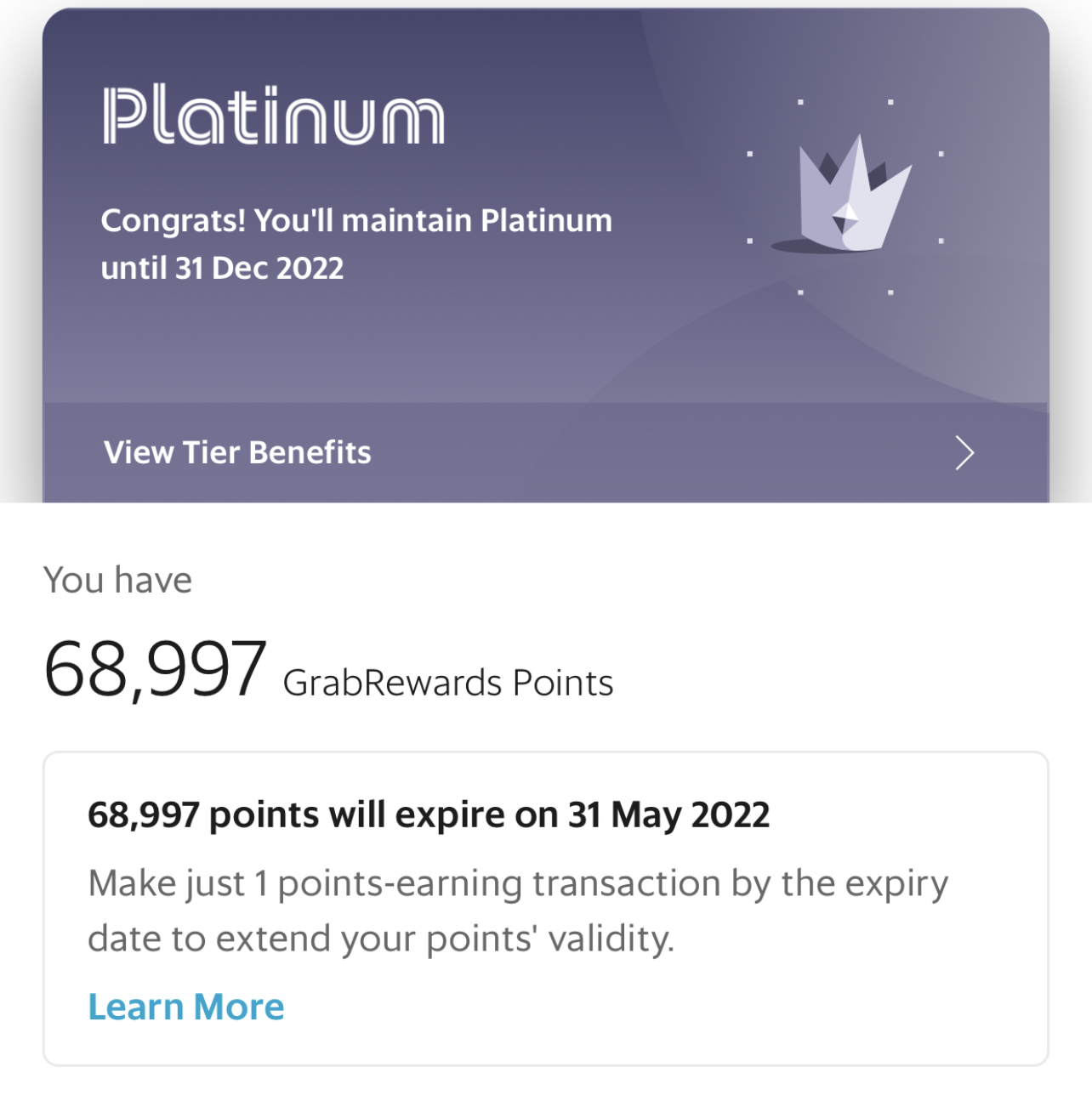Tap the "date to extend your points' validity" line
Screen dimensions: 1092x1118
(381, 939)
